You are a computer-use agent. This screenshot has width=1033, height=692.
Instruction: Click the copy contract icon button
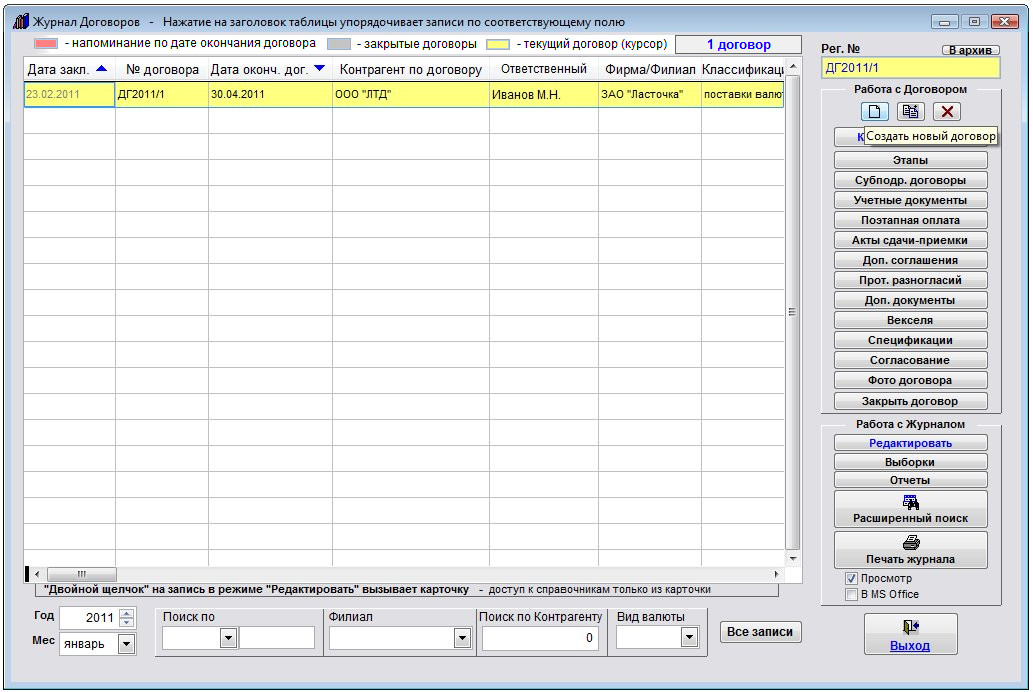[x=911, y=112]
